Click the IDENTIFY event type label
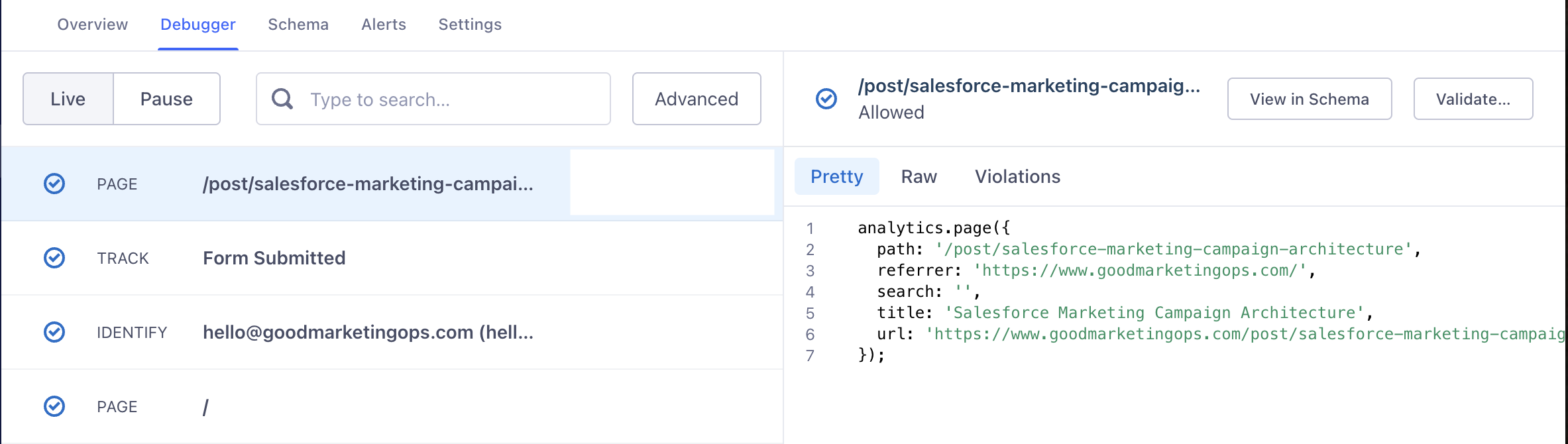 tap(132, 333)
